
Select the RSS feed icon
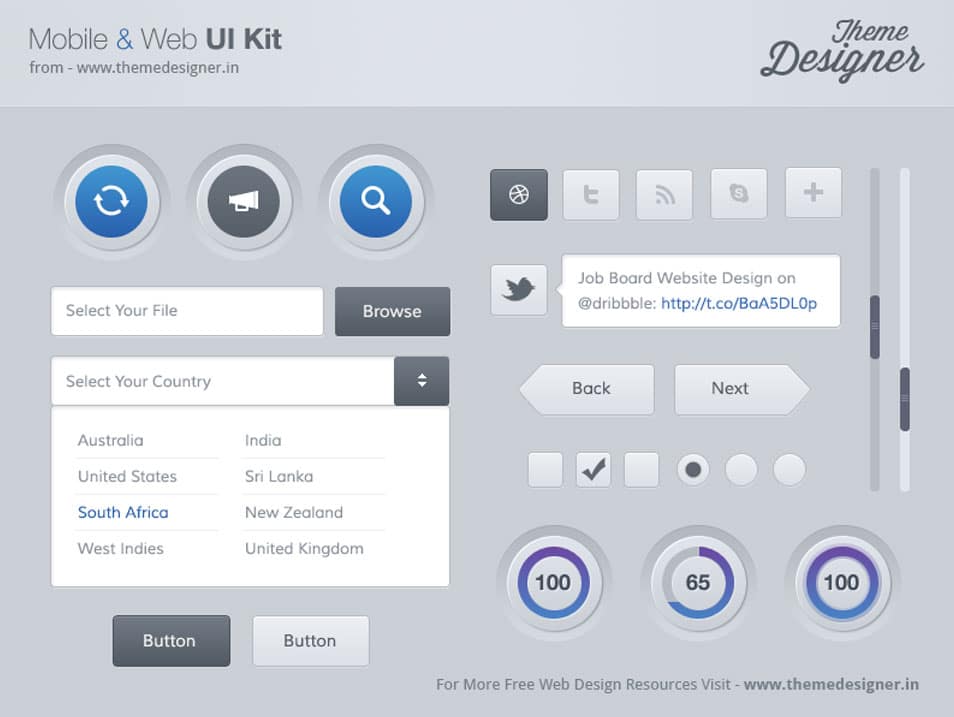(x=664, y=194)
